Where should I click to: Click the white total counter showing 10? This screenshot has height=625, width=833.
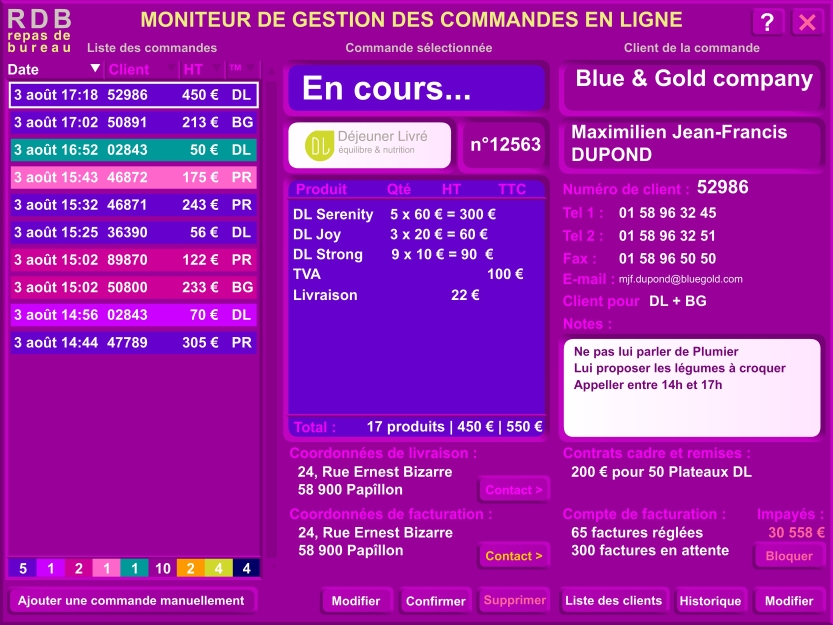[x=163, y=568]
